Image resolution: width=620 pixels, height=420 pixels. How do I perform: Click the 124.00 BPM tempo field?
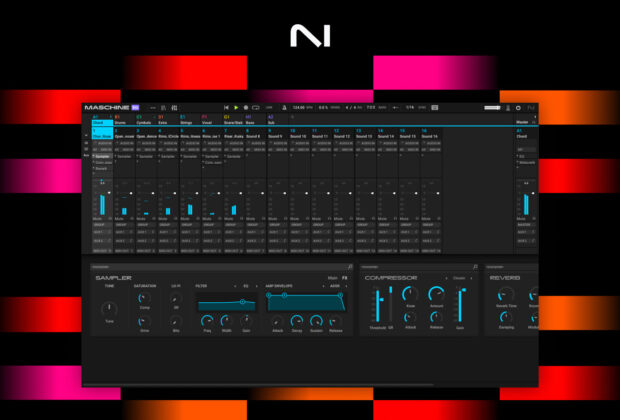click(302, 108)
